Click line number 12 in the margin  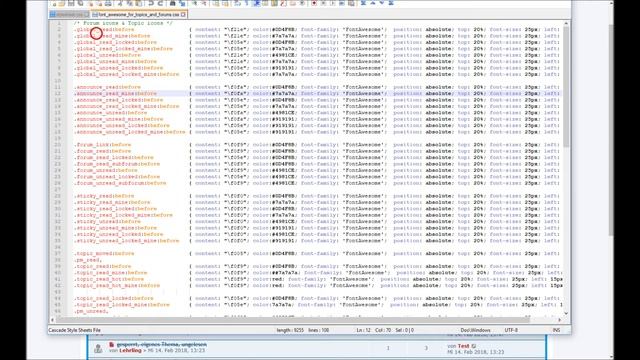point(58,93)
